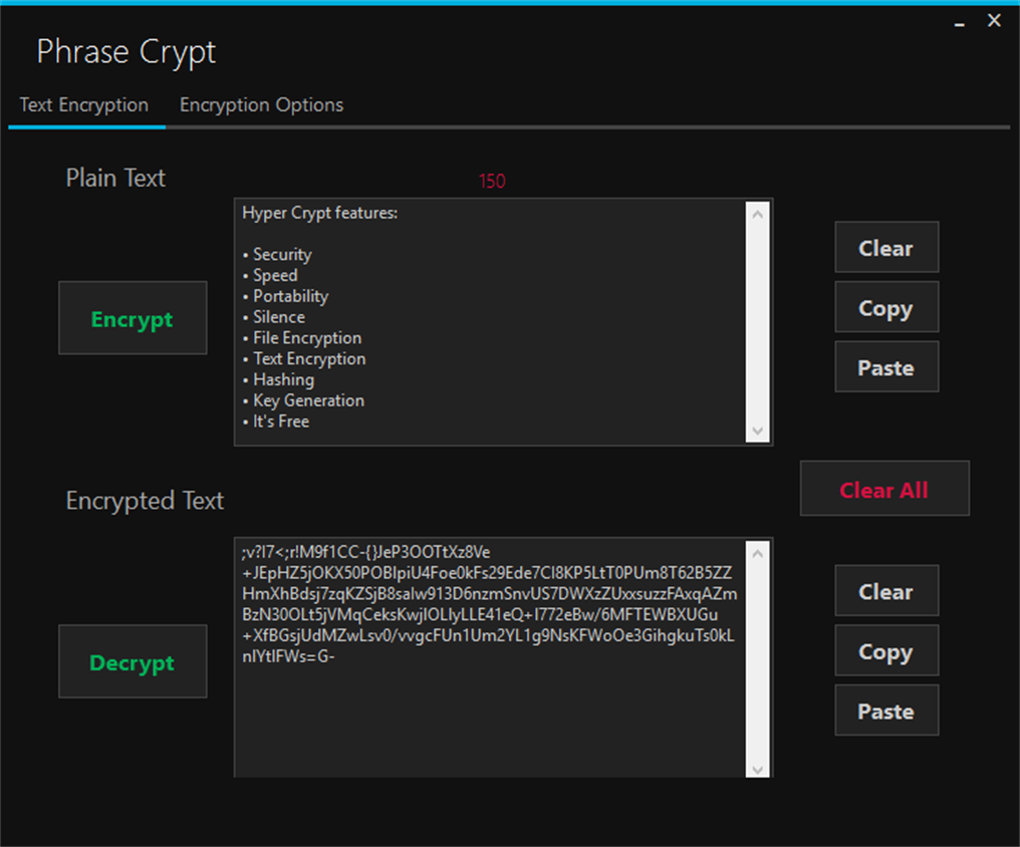Switch to the Text Encryption tab
Viewport: 1020px width, 847px height.
84,105
